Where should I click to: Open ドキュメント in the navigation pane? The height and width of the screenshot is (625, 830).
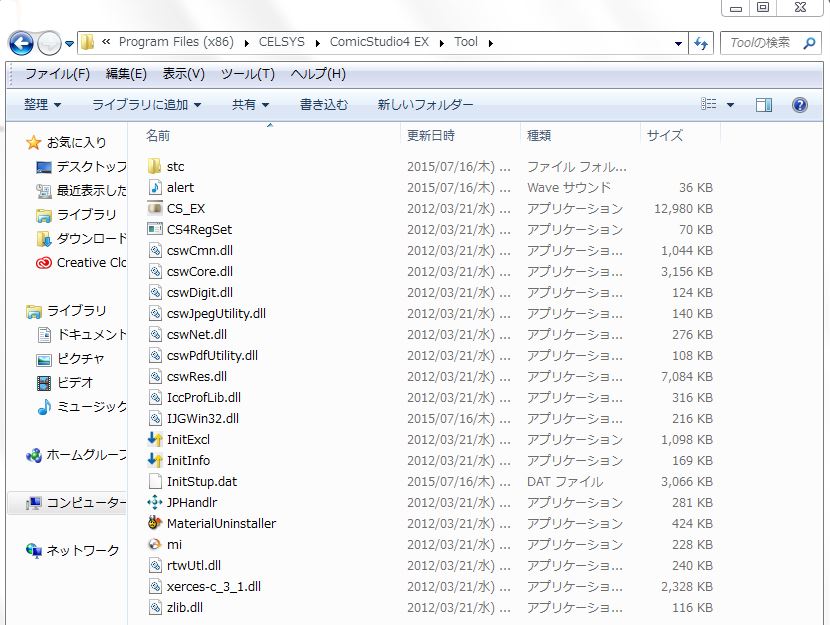(92, 334)
